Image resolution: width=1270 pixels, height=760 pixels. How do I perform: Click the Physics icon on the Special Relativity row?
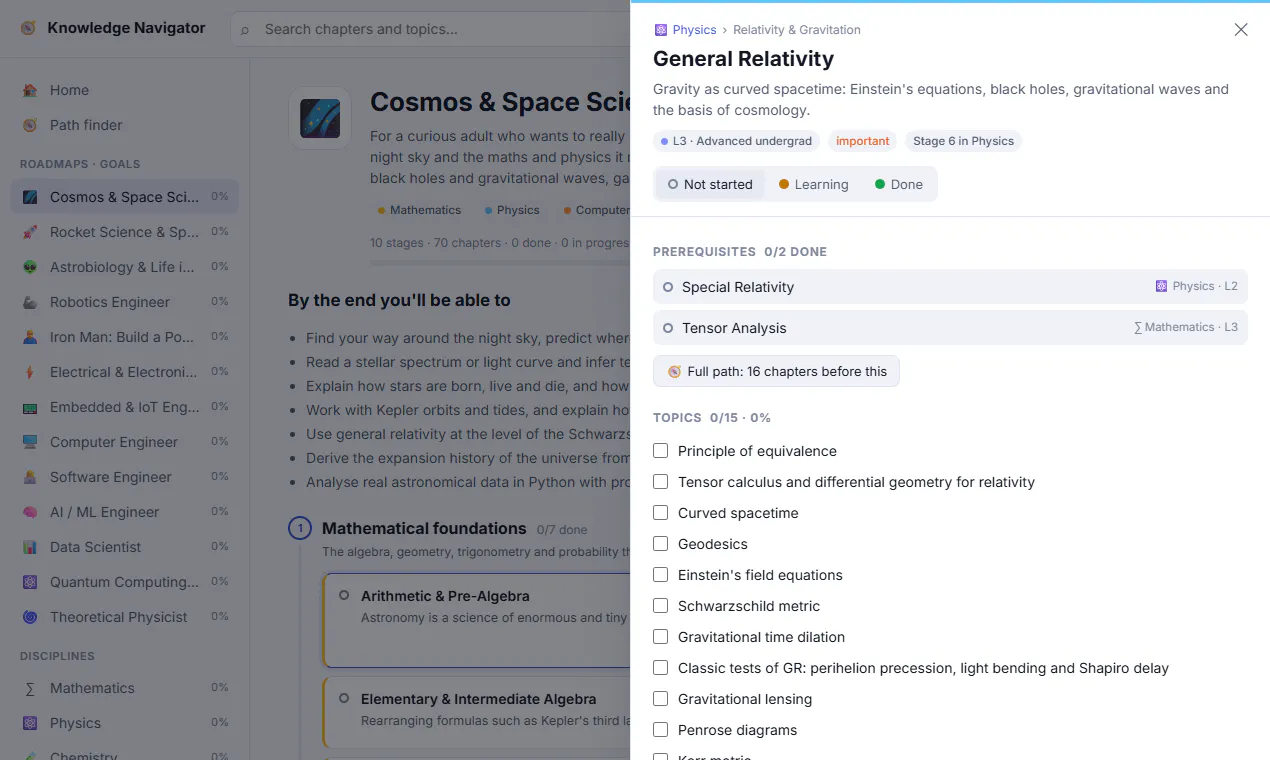coord(1161,286)
